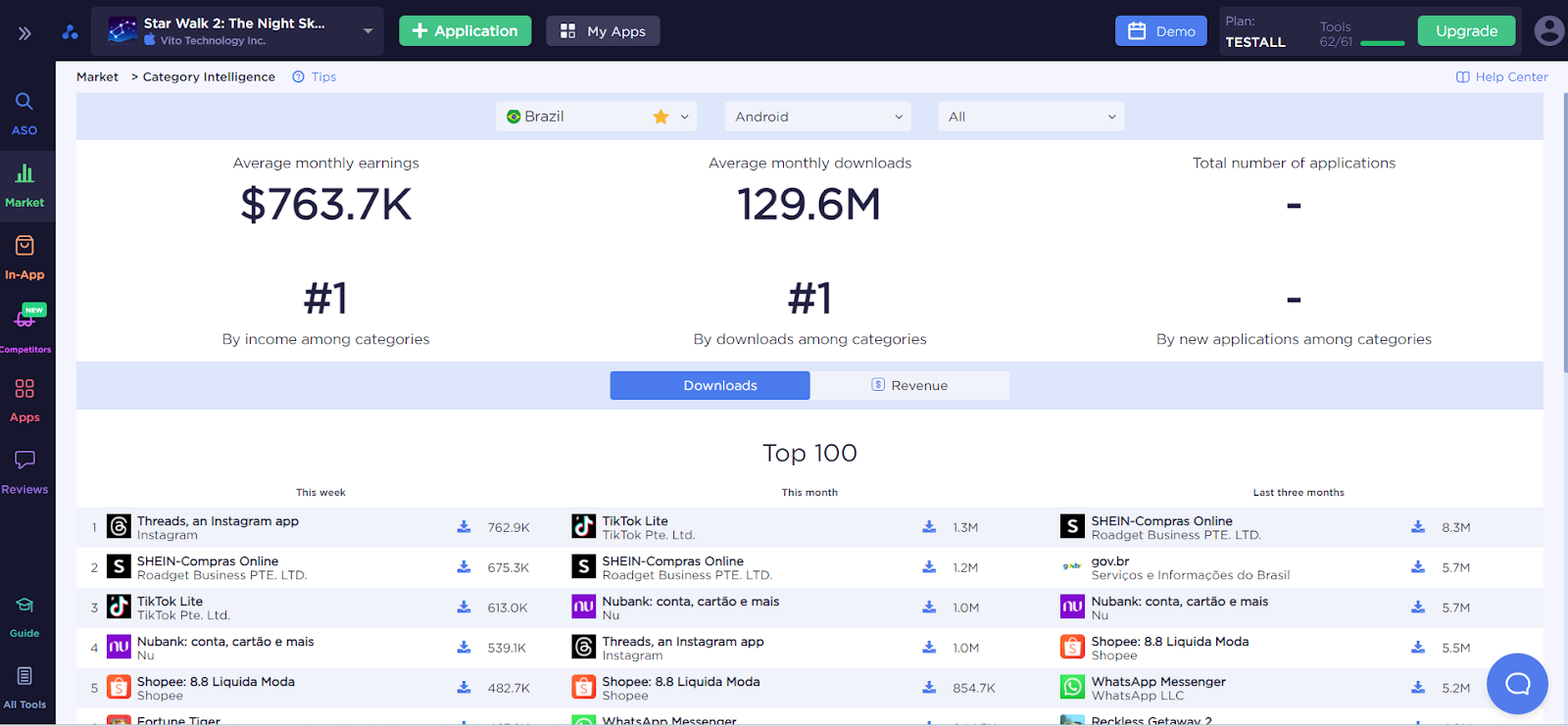Click Shopee app icon in This week
Screen dimensions: 1568x726
[x=119, y=688]
